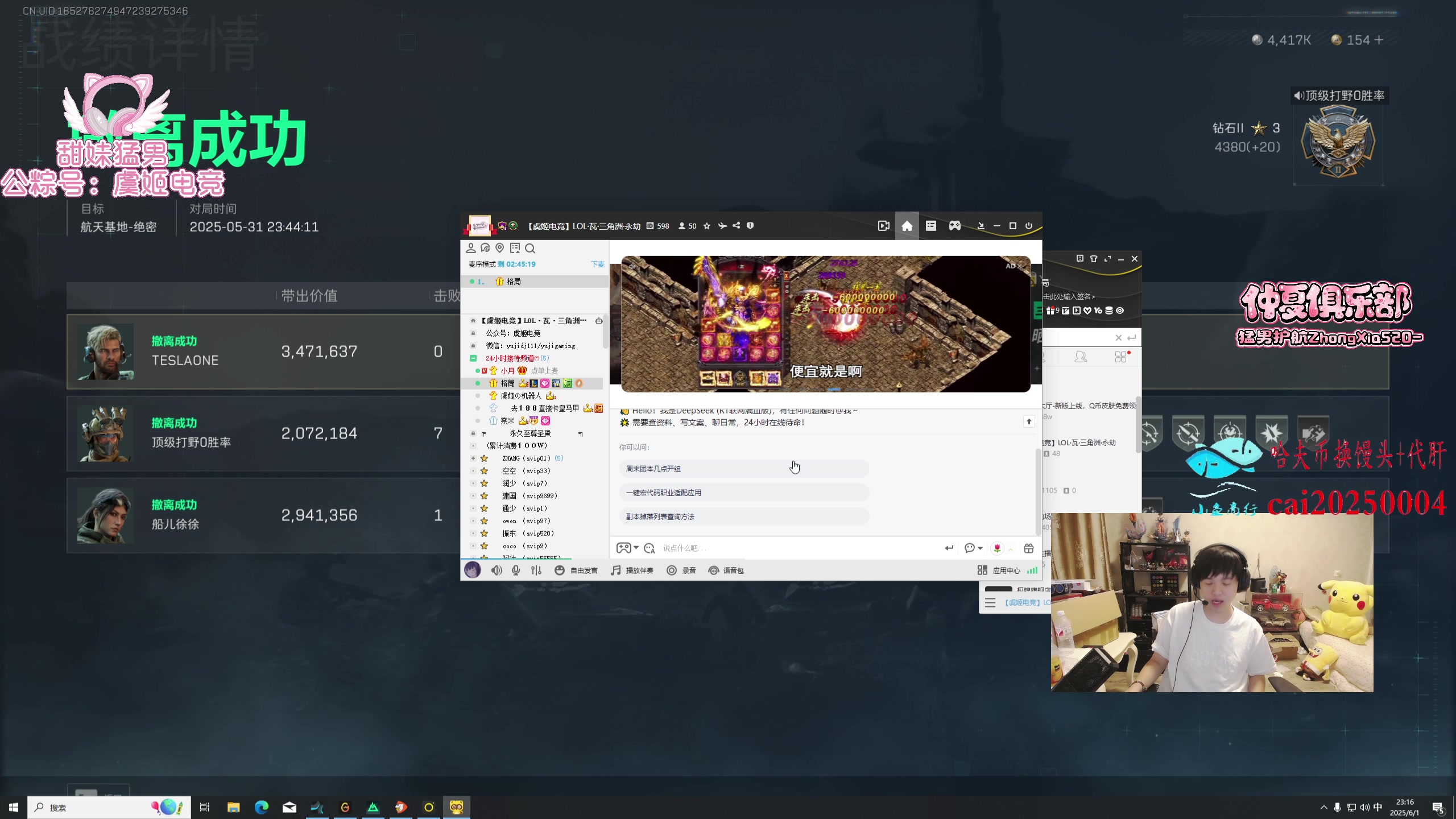Screen dimensions: 1456x819
Task: Open the chat bubble options dropdown
Action: 973,548
